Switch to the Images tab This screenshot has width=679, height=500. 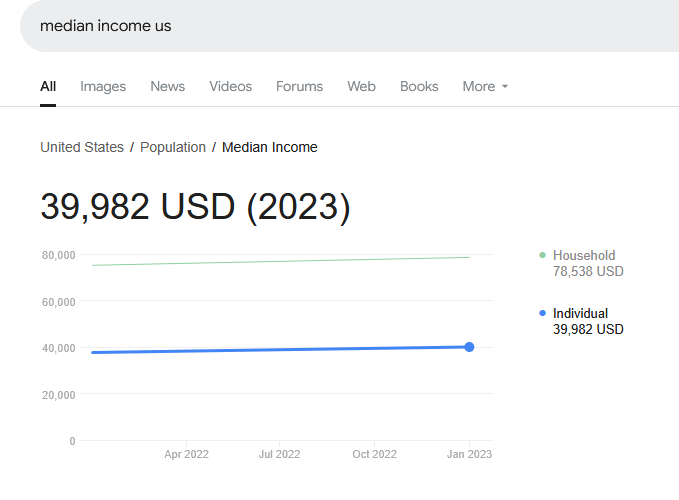(x=103, y=86)
